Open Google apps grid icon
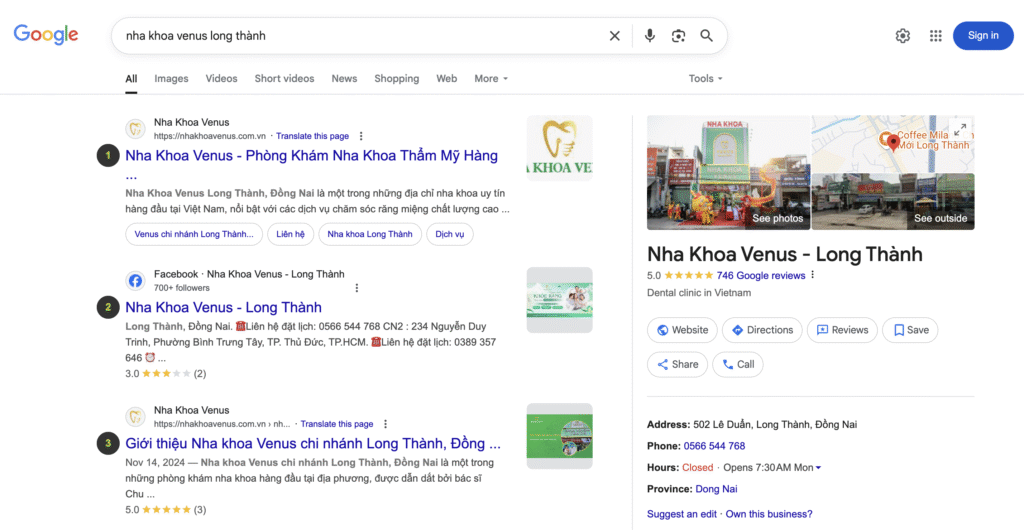 (935, 36)
